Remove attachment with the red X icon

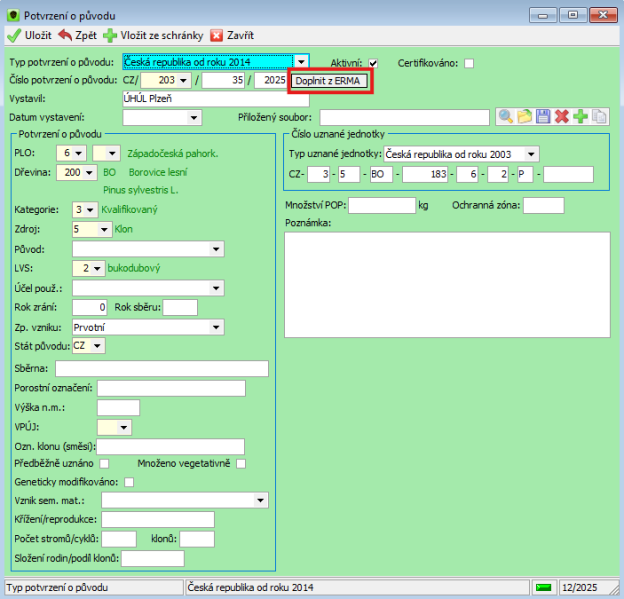tap(562, 117)
